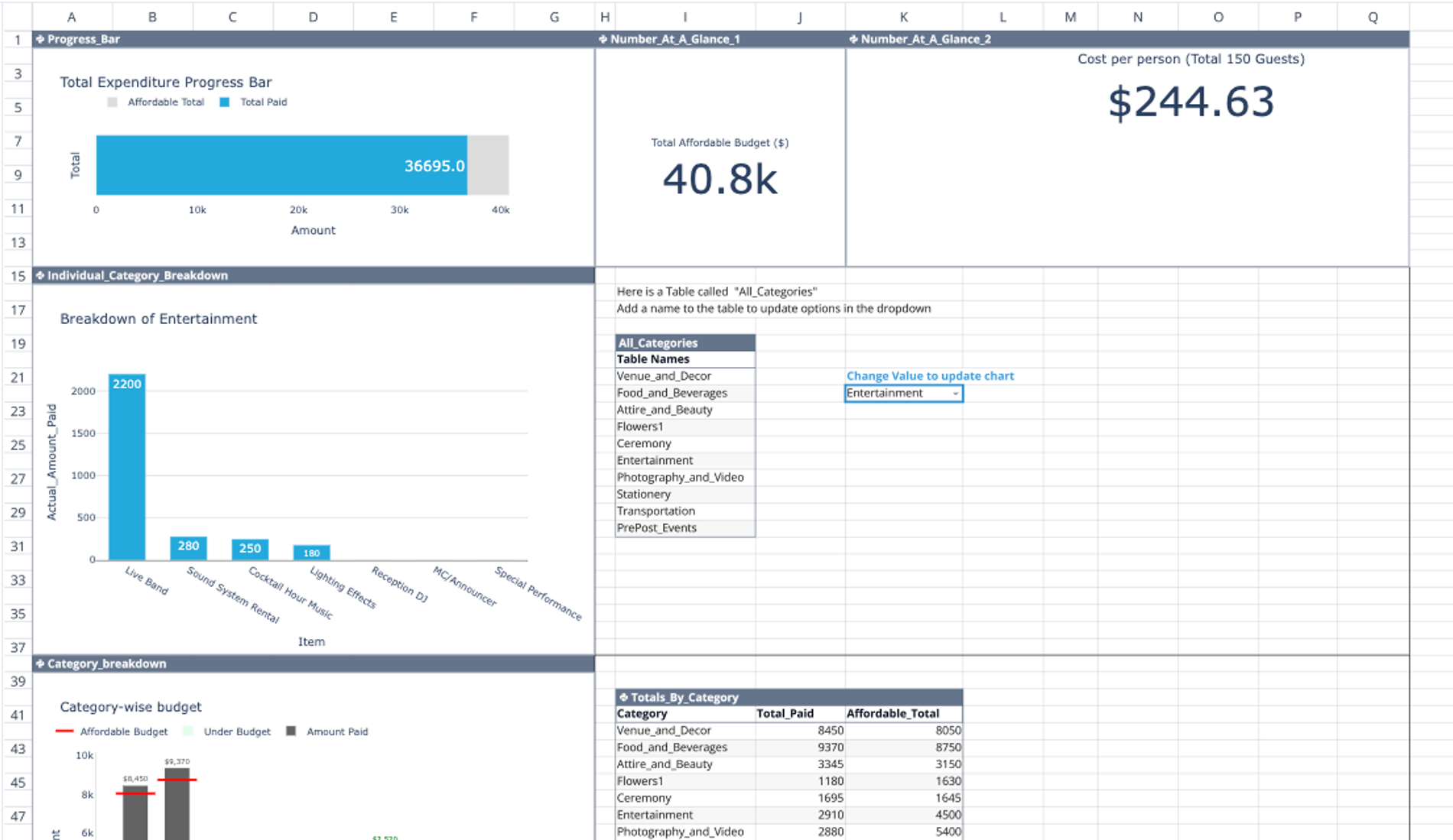Click the Category-wise budget chart title
1453x840 pixels.
[x=131, y=707]
